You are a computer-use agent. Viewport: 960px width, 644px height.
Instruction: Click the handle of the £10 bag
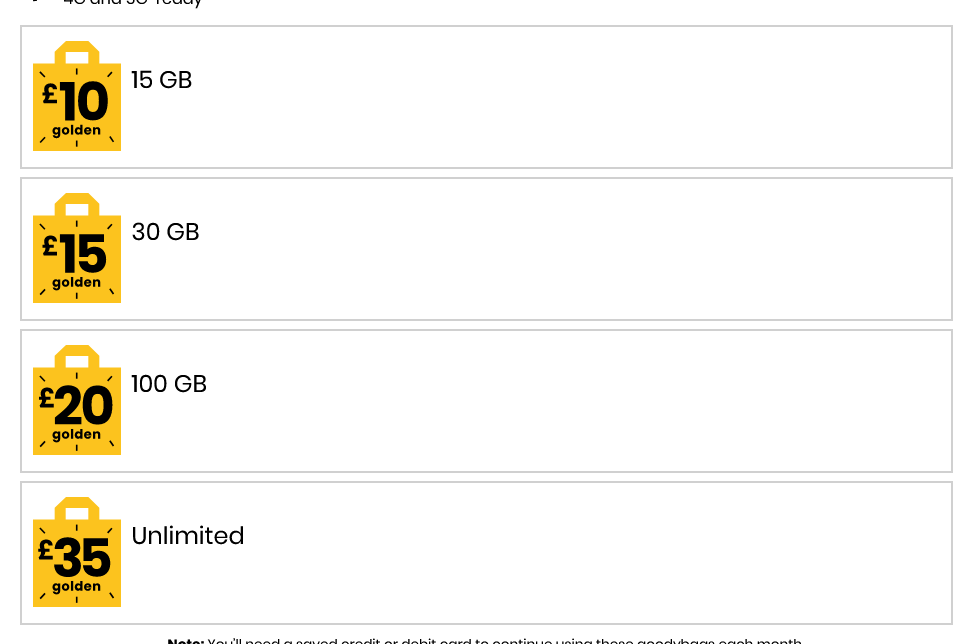[x=77, y=53]
